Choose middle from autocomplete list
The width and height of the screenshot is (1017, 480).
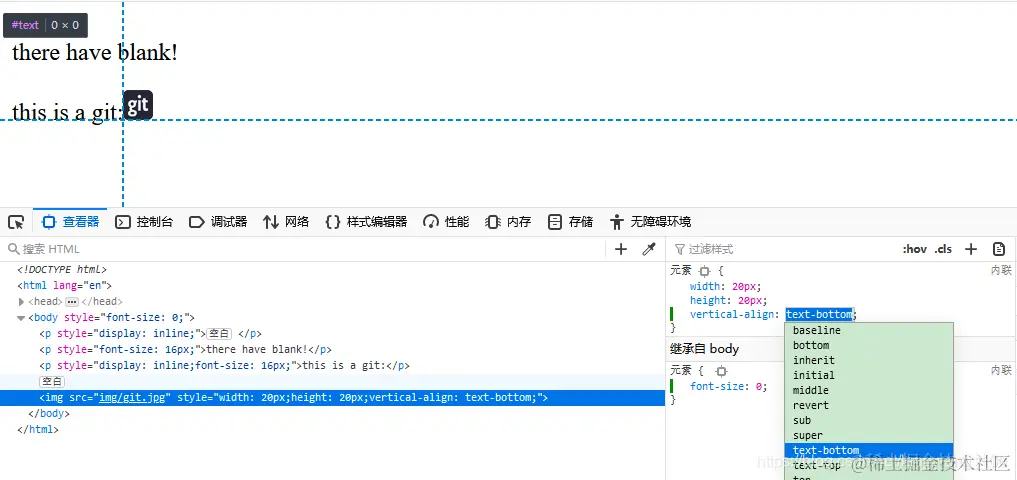tap(868, 390)
